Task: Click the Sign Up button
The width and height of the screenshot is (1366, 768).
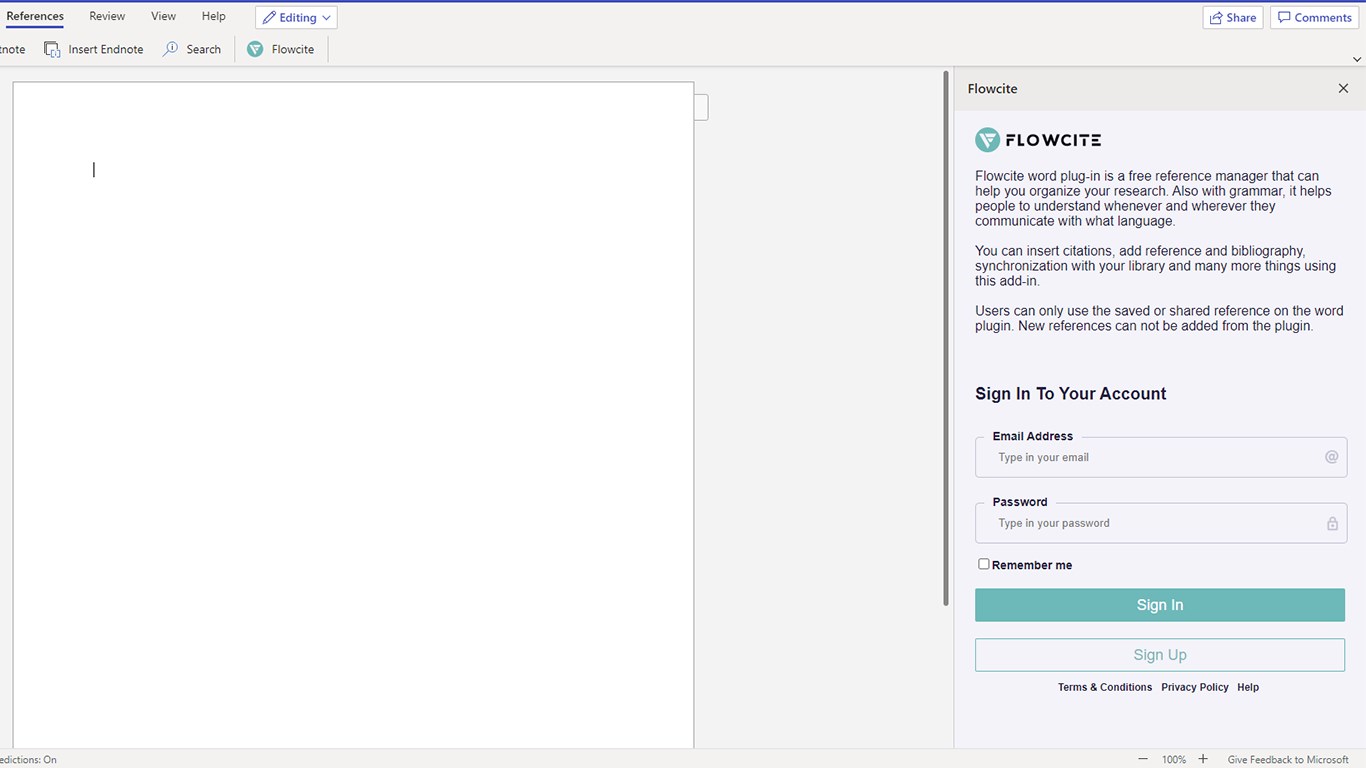Action: [1160, 655]
